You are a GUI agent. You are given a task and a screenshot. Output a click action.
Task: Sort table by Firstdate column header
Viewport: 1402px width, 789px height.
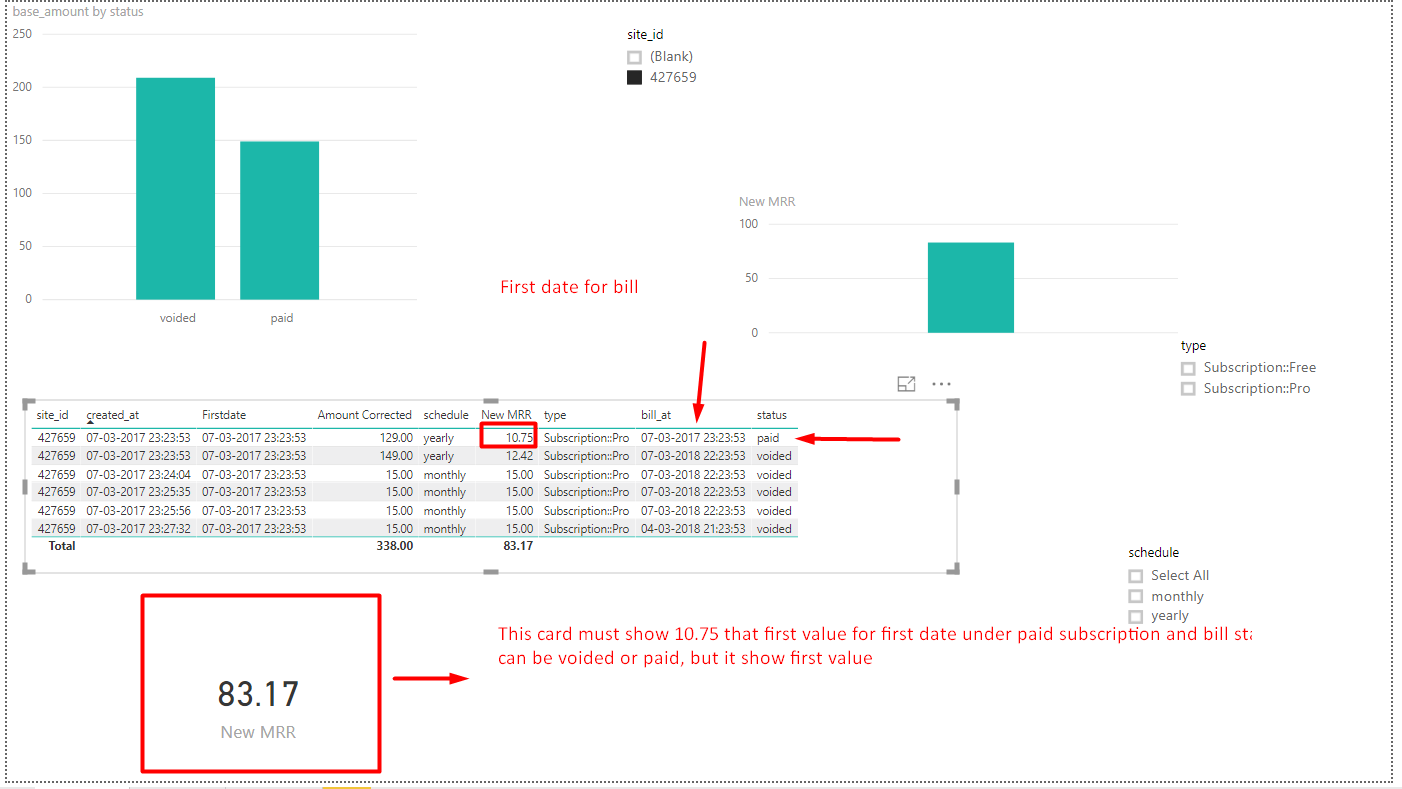[x=224, y=415]
